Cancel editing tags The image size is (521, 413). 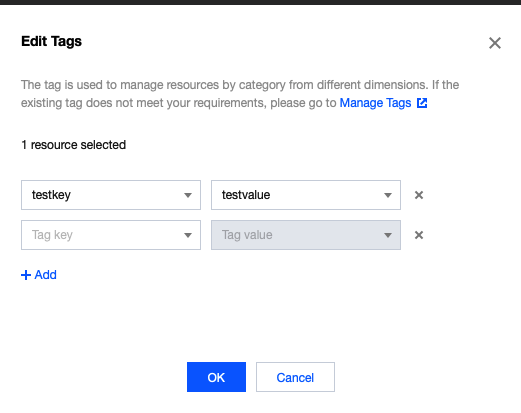(295, 377)
